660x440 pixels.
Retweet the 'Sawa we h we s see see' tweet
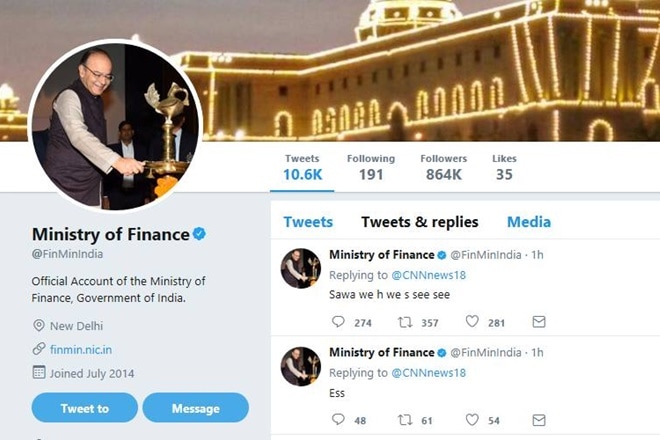(405, 322)
